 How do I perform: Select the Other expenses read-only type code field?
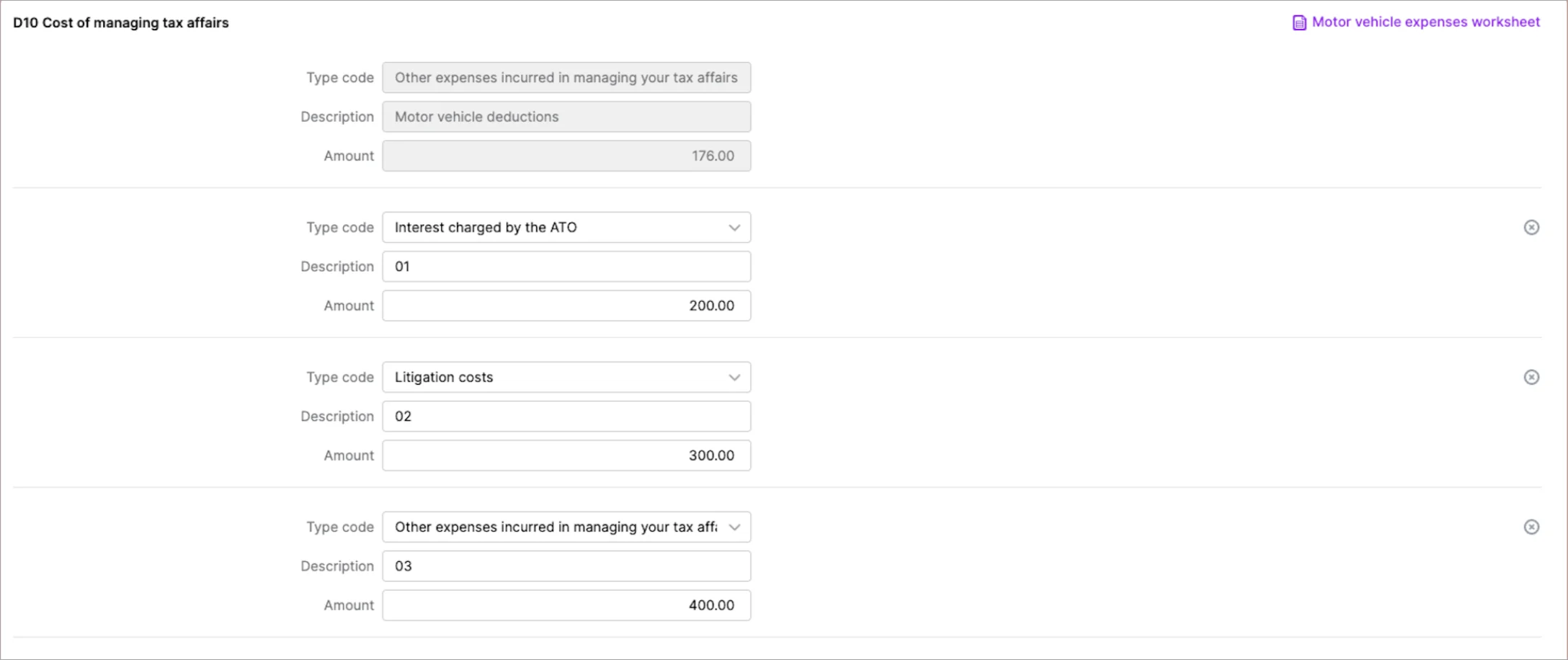pos(566,77)
